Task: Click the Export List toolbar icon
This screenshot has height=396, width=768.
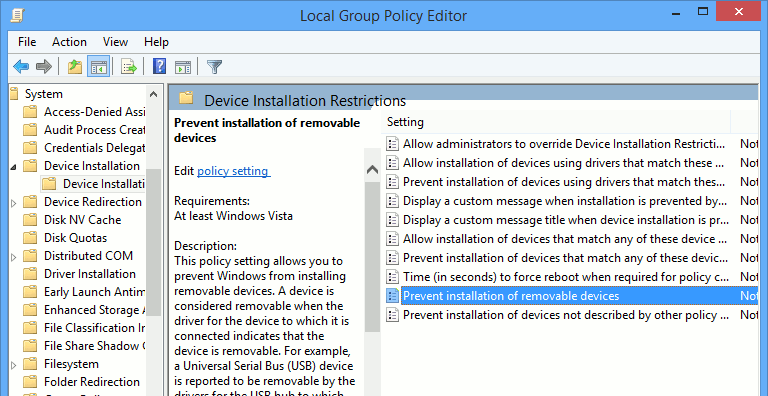Action: point(129,66)
